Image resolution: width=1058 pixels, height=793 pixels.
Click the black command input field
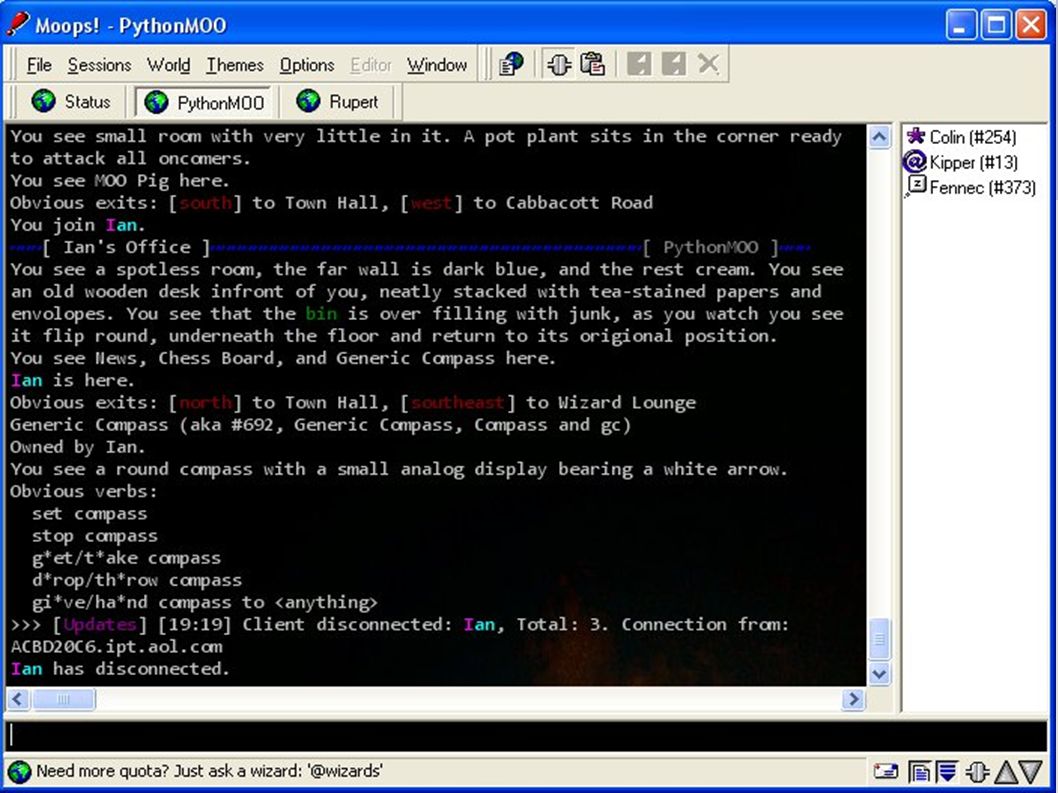coord(526,736)
